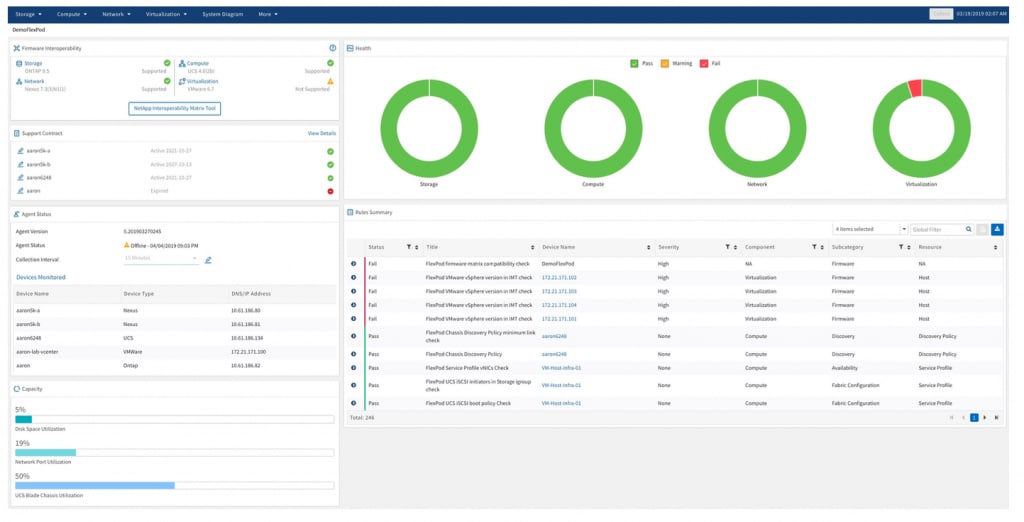The image size is (1024, 522).
Task: Click the Severity column filter icon
Action: (x=726, y=247)
